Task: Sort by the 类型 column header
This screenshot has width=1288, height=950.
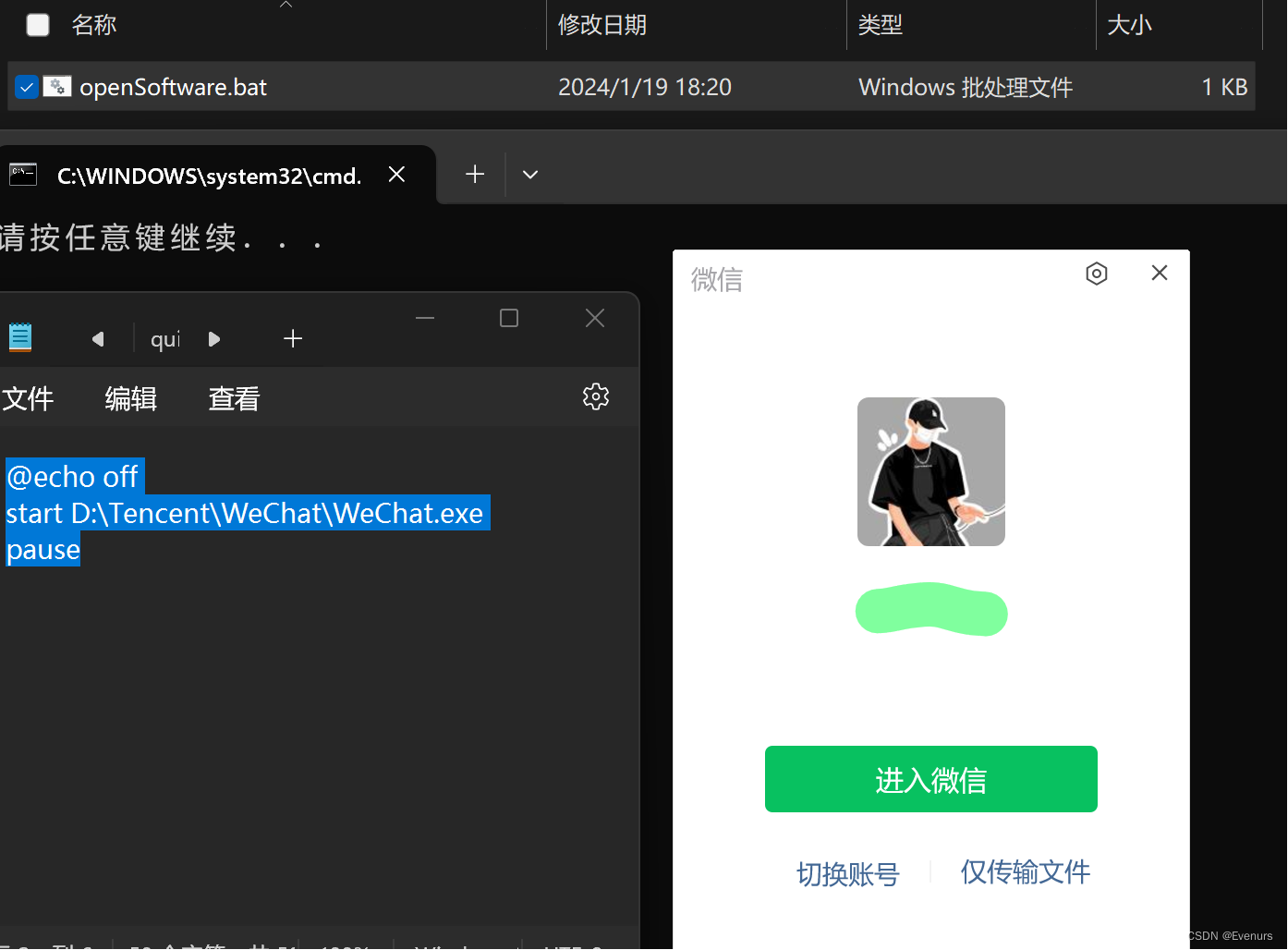Action: tap(881, 25)
